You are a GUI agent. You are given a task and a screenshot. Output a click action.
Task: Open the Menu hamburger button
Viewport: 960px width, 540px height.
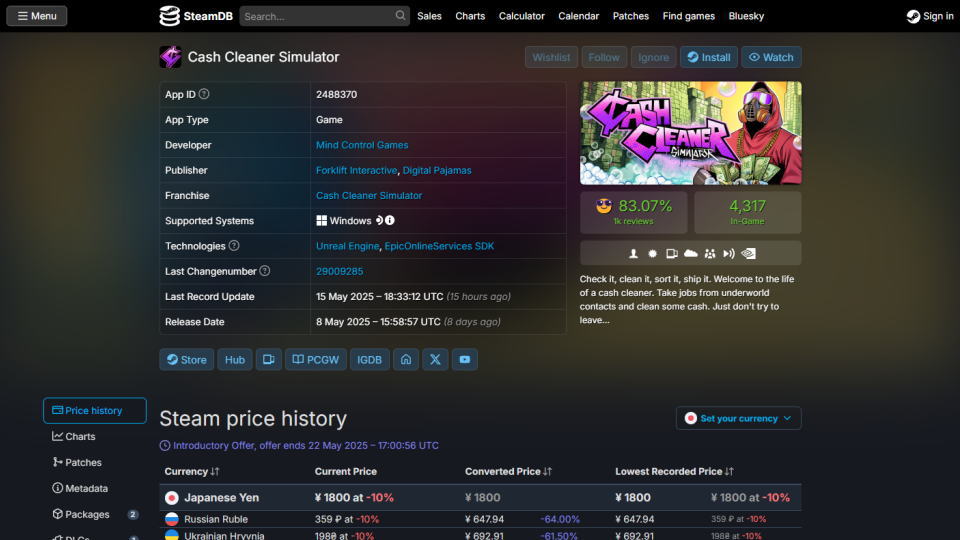click(x=37, y=16)
